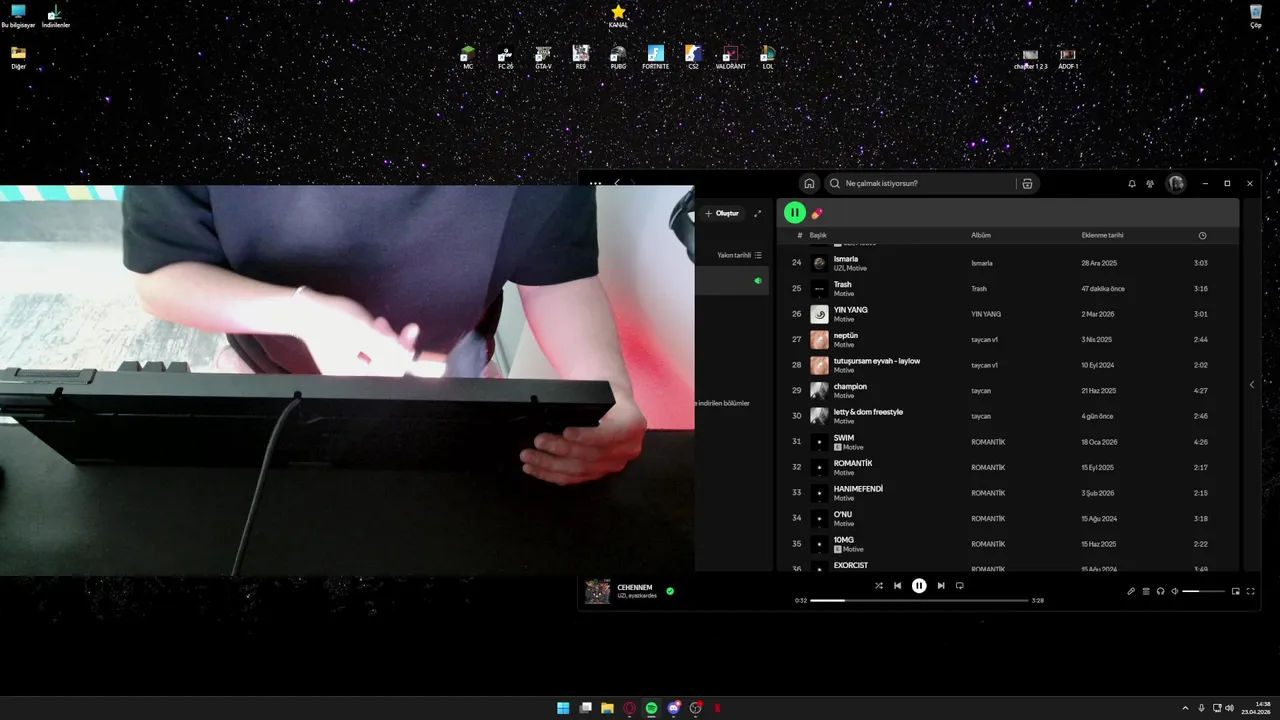Click the Oluştur create button
Viewport: 1280px width, 720px height.
pos(722,213)
